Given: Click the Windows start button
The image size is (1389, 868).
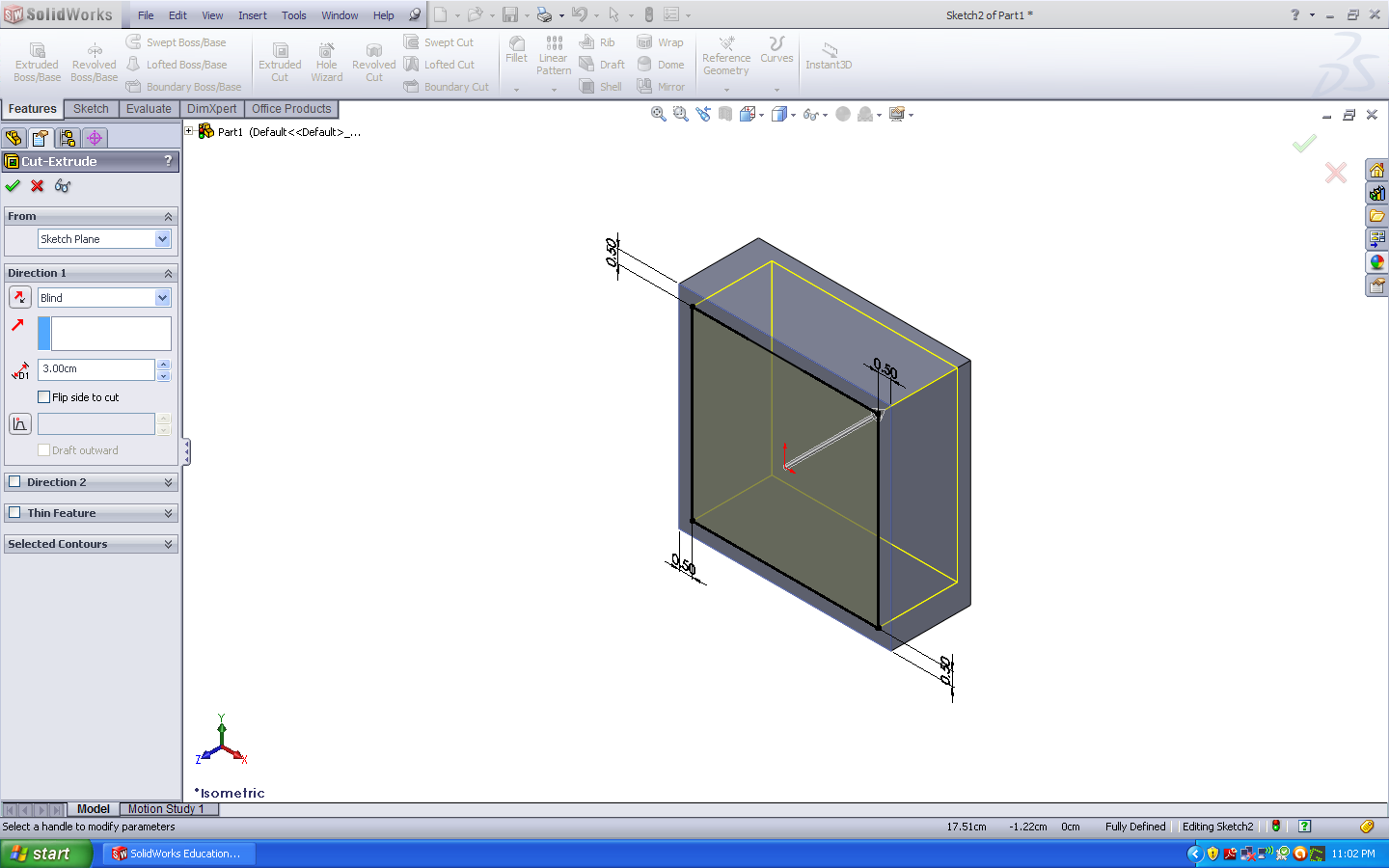Looking at the screenshot, I should click(x=45, y=854).
